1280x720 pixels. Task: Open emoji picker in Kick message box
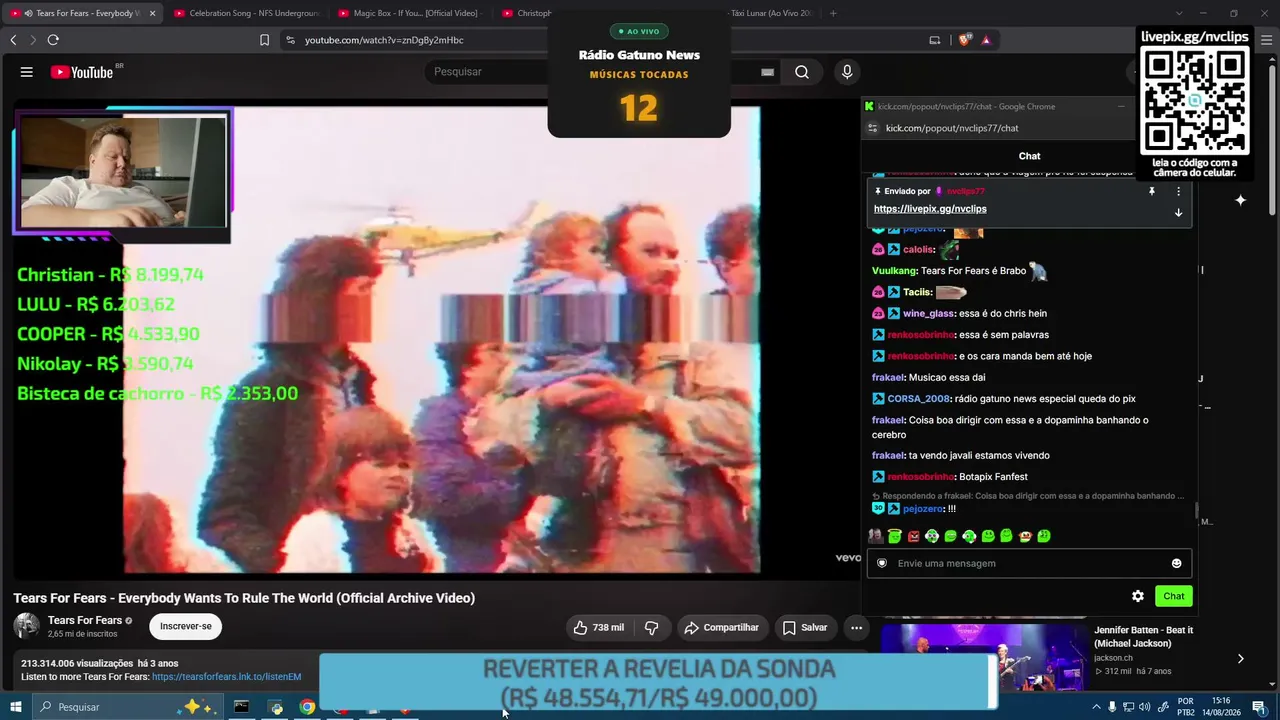[1176, 563]
